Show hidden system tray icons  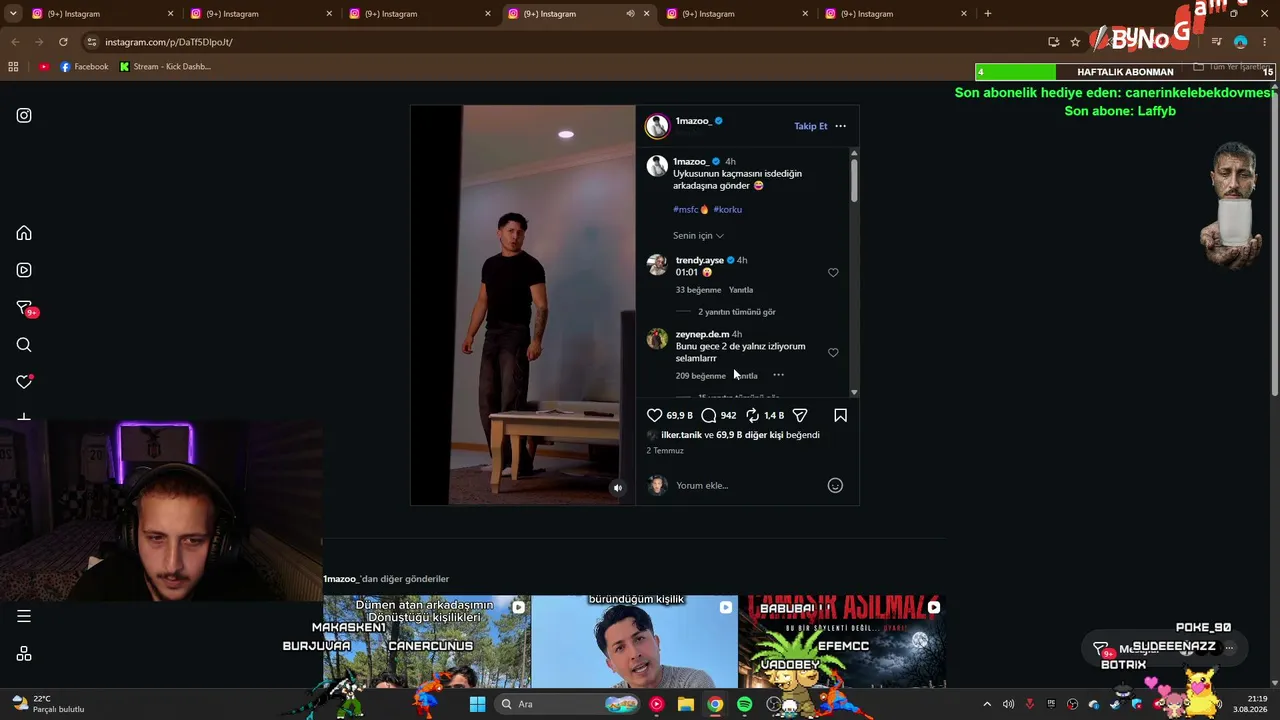[x=987, y=704]
